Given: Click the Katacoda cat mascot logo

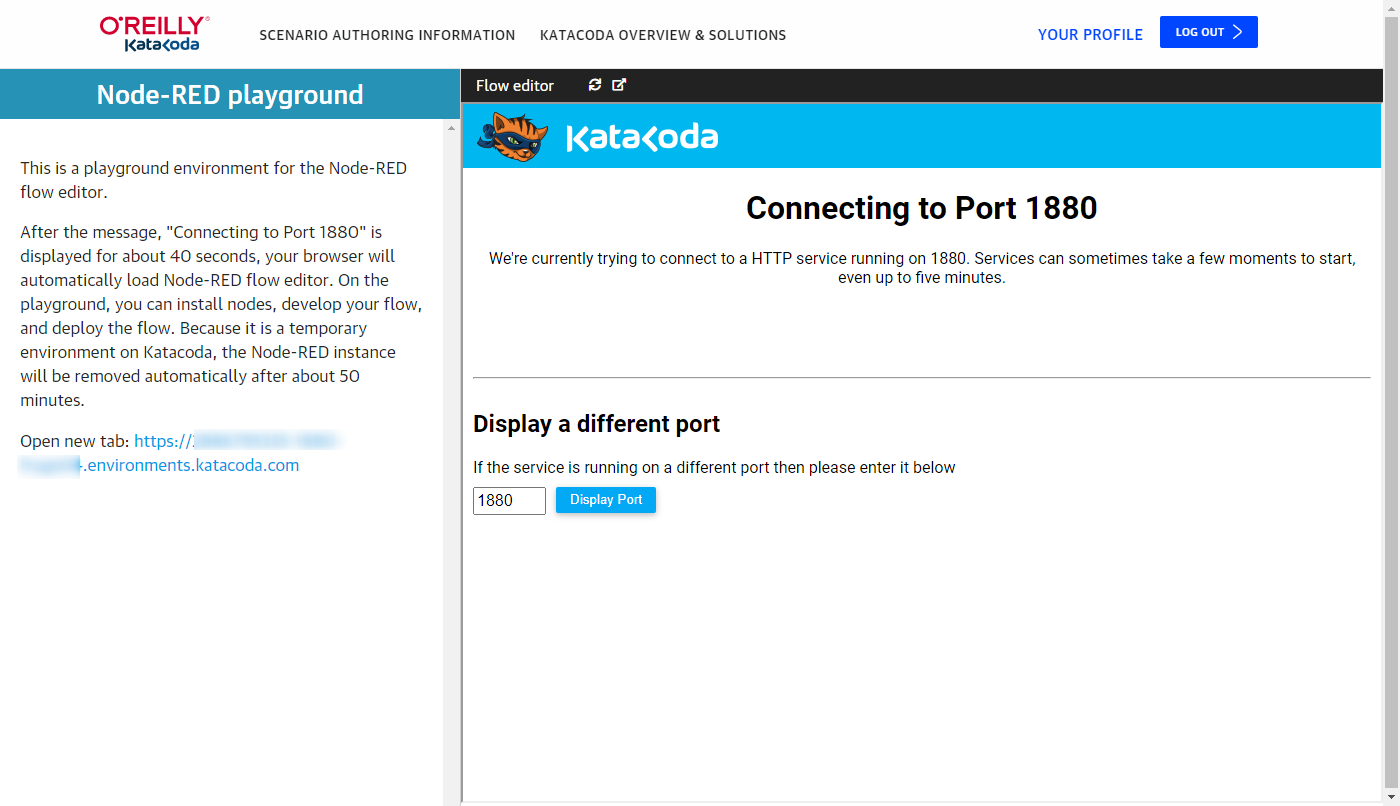Looking at the screenshot, I should click(x=512, y=137).
